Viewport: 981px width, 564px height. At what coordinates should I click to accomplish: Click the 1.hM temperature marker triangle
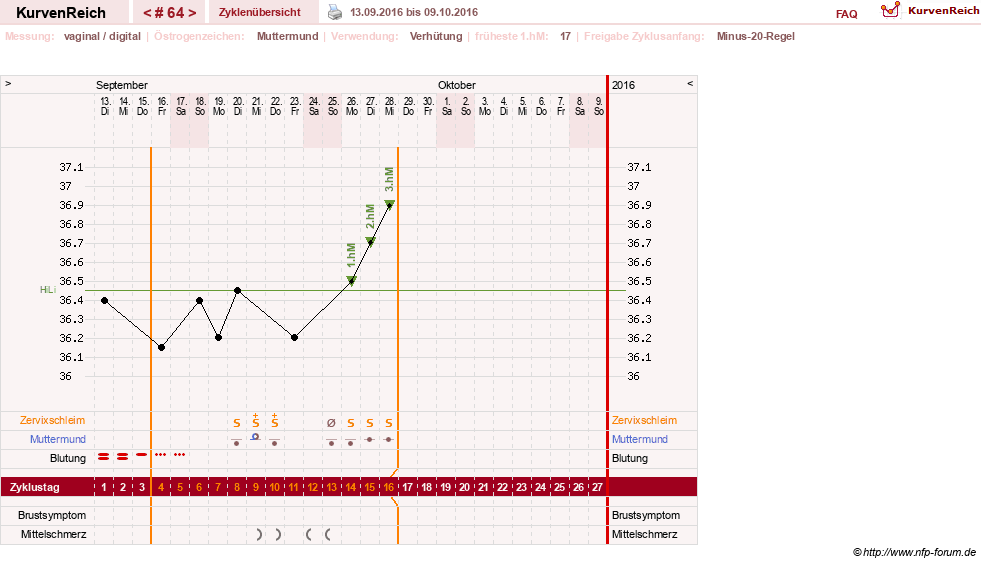(x=352, y=281)
